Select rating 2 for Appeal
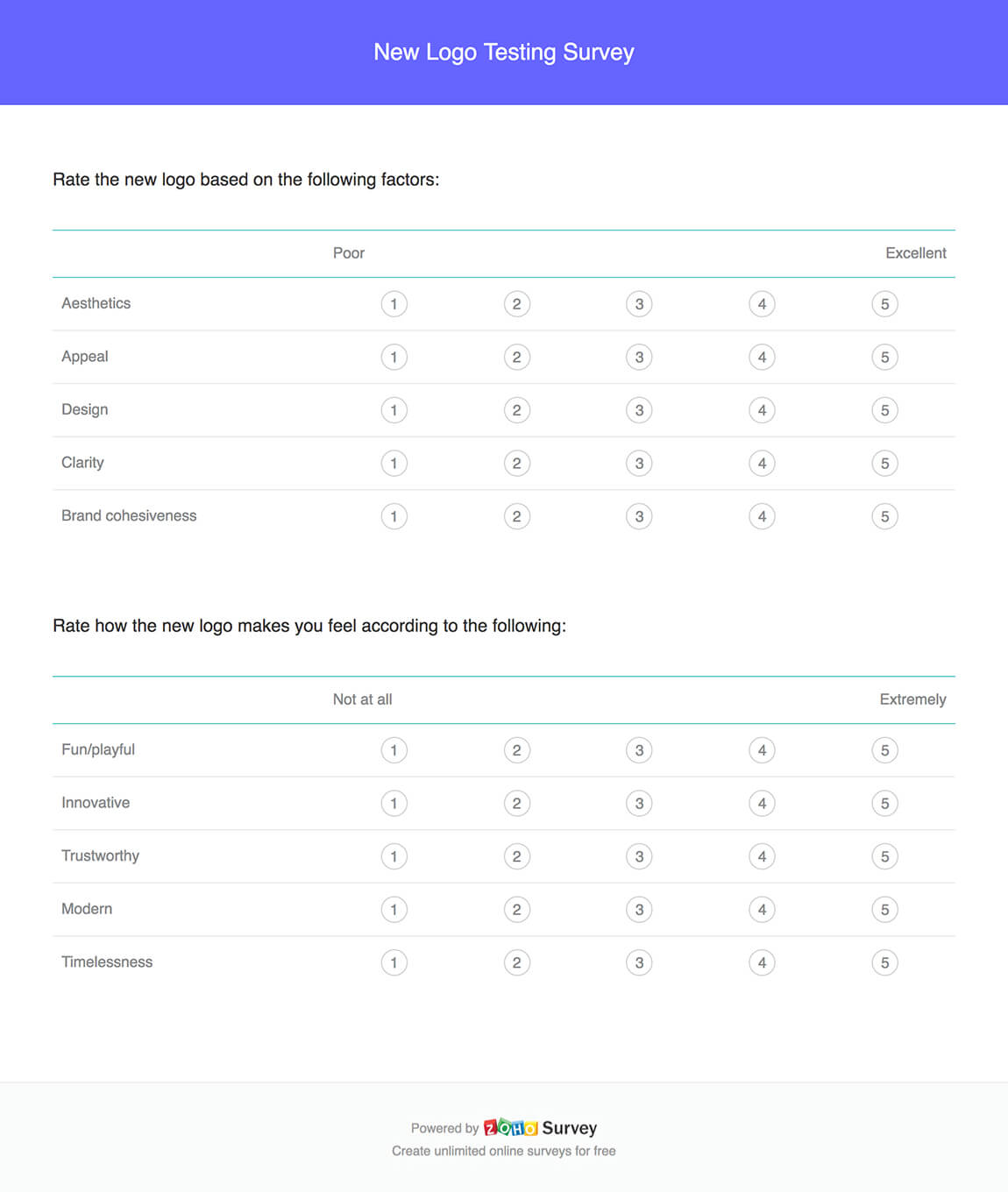The width and height of the screenshot is (1008, 1192). point(516,358)
